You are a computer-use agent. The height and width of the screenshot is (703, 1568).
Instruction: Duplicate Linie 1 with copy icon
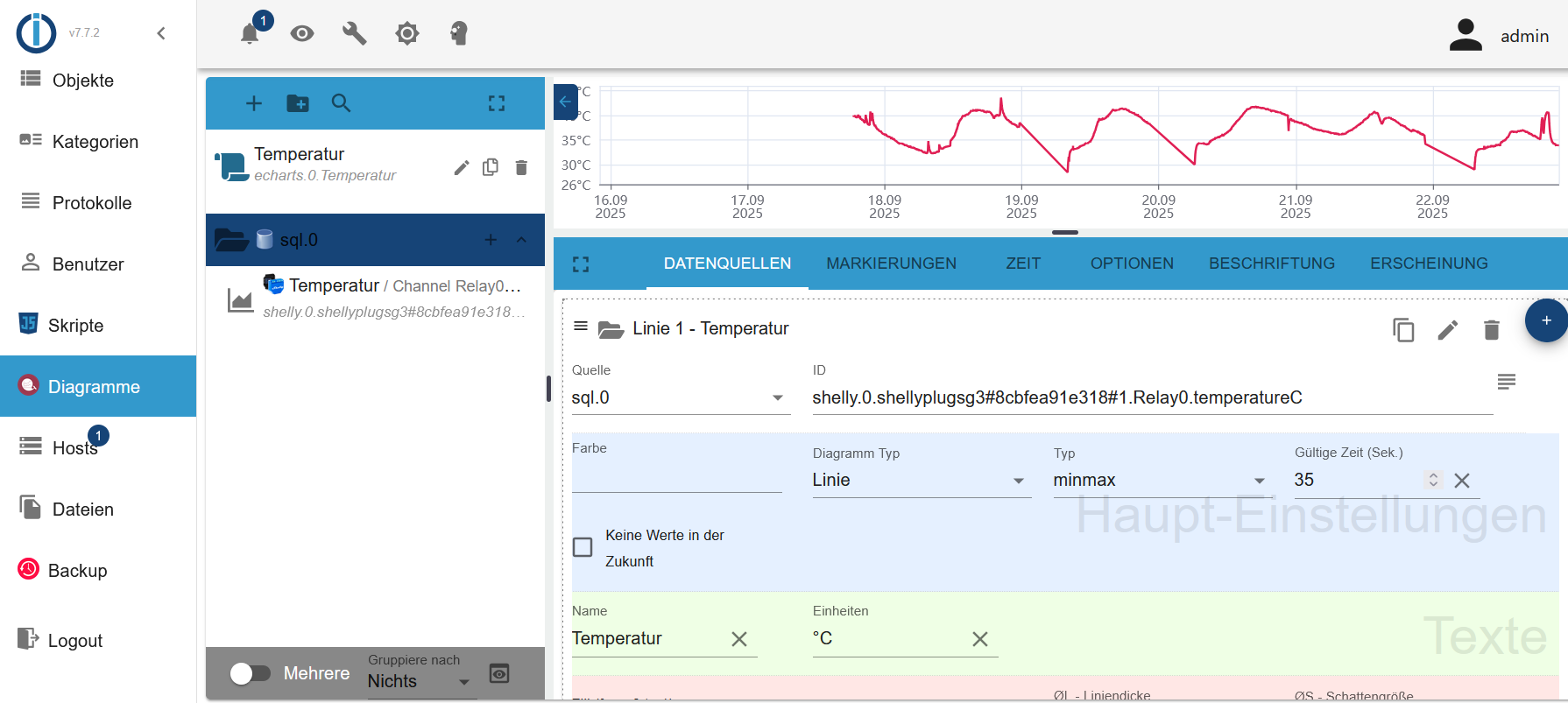tap(1403, 330)
